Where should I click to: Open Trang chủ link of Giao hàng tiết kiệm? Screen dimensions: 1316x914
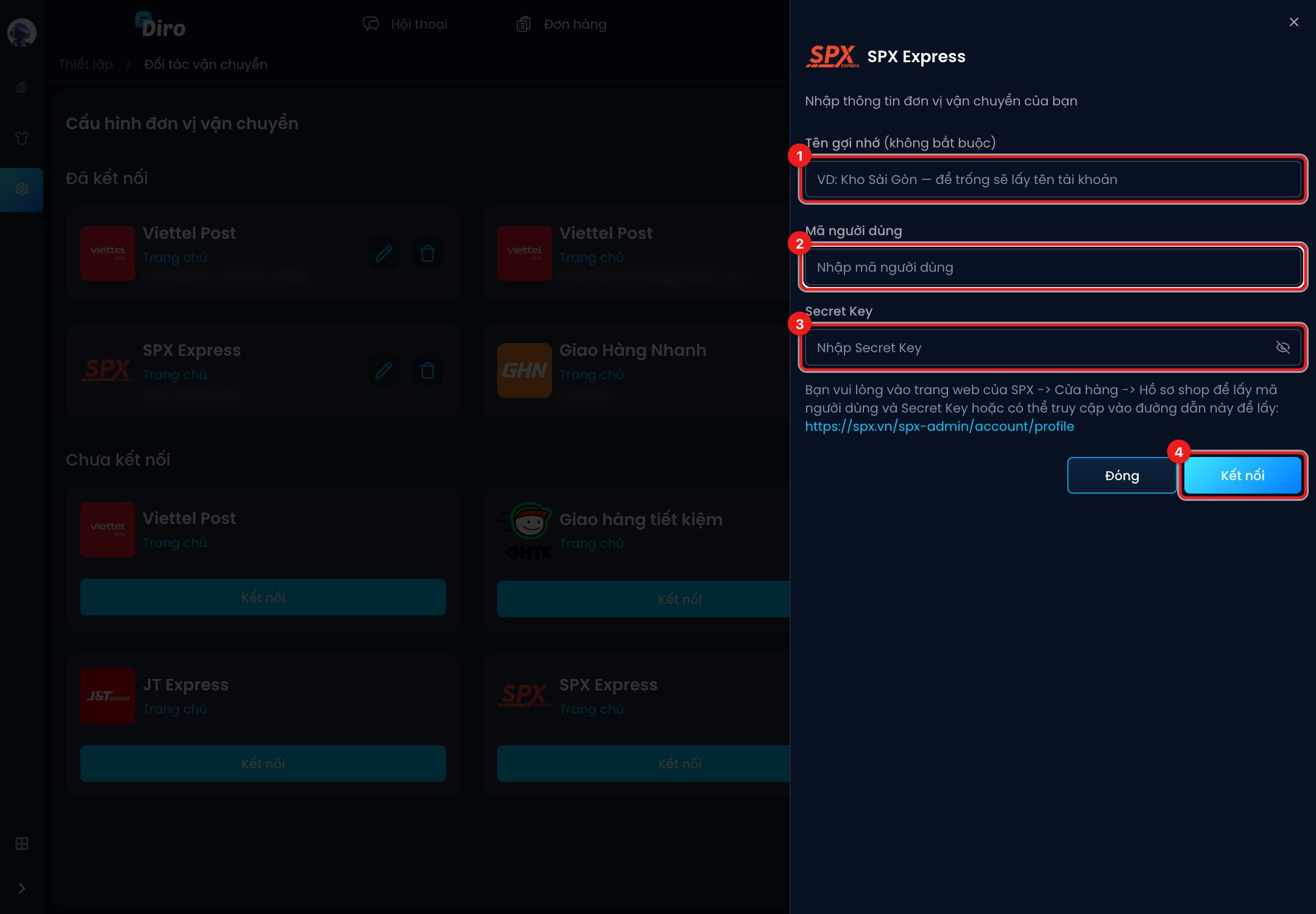pyautogui.click(x=592, y=544)
